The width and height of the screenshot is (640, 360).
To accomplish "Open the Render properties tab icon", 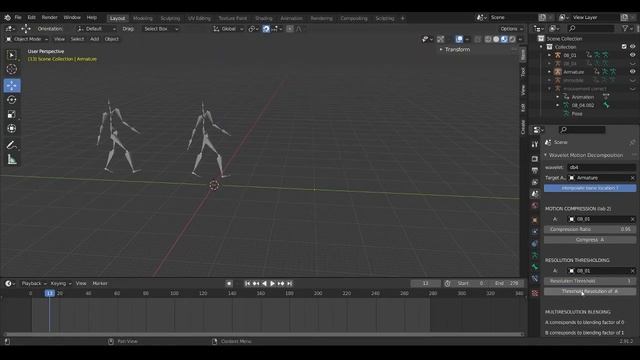I will 535,159.
